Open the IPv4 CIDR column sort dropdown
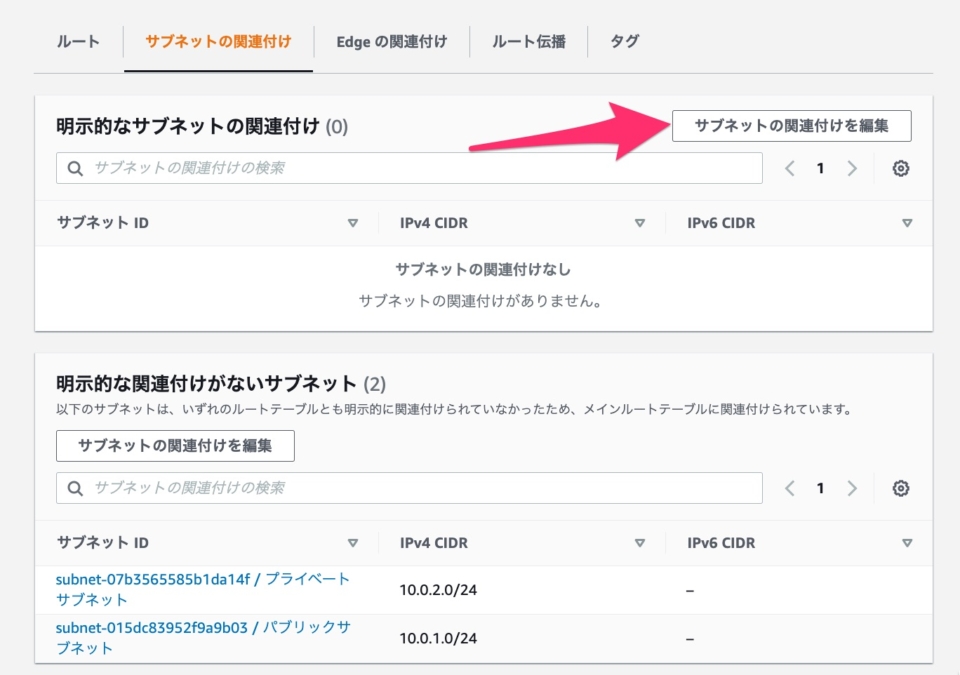This screenshot has width=960, height=675. [640, 222]
